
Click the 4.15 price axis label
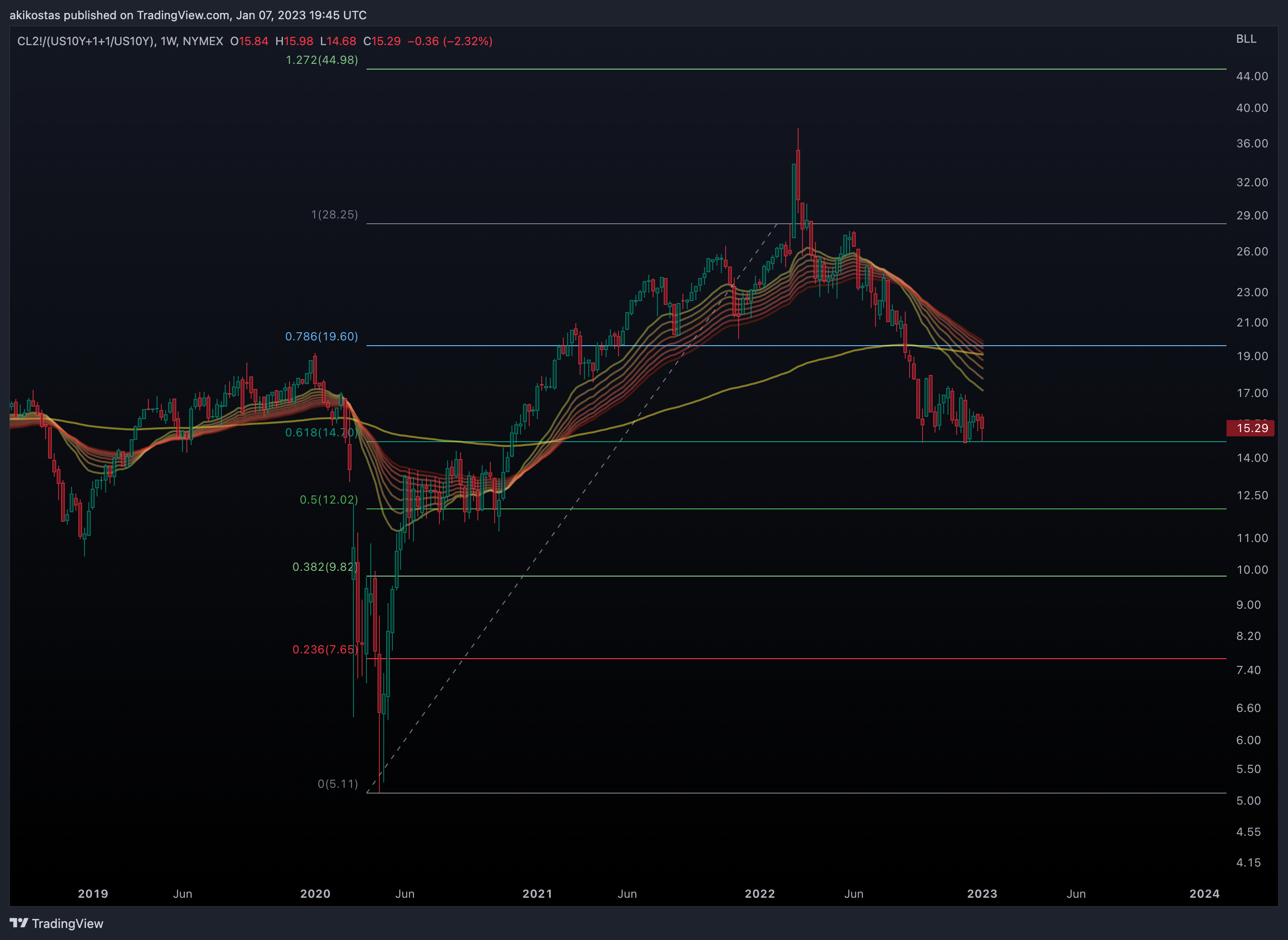pos(1249,863)
